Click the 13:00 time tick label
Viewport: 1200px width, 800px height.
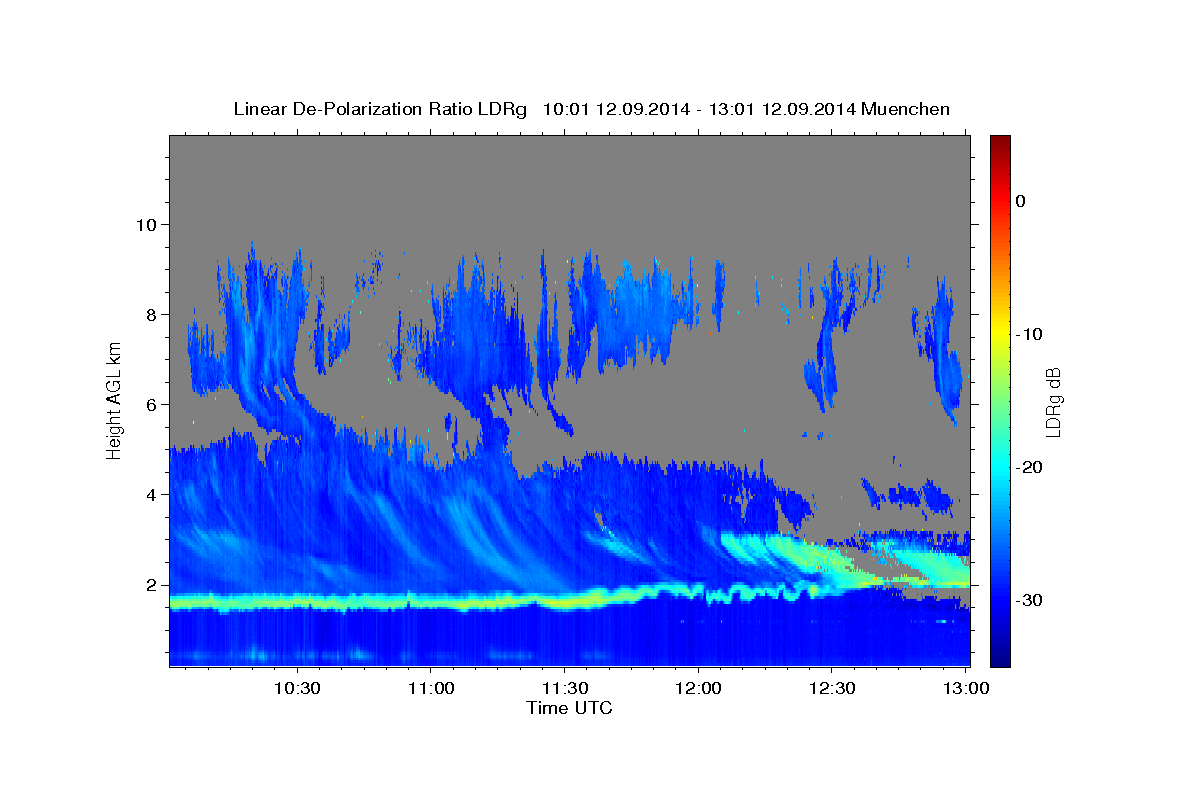click(x=965, y=688)
